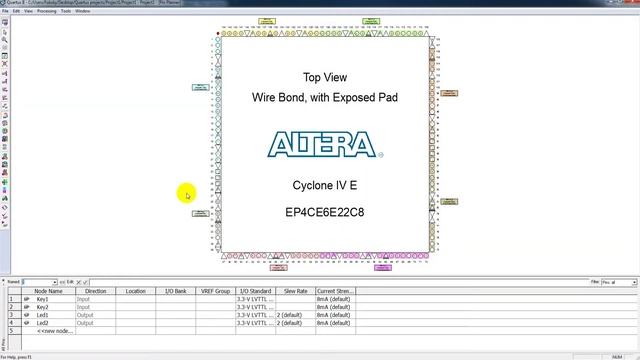640x360 pixels.
Task: Click the input pin icon beside Key2
Action: (x=27, y=307)
